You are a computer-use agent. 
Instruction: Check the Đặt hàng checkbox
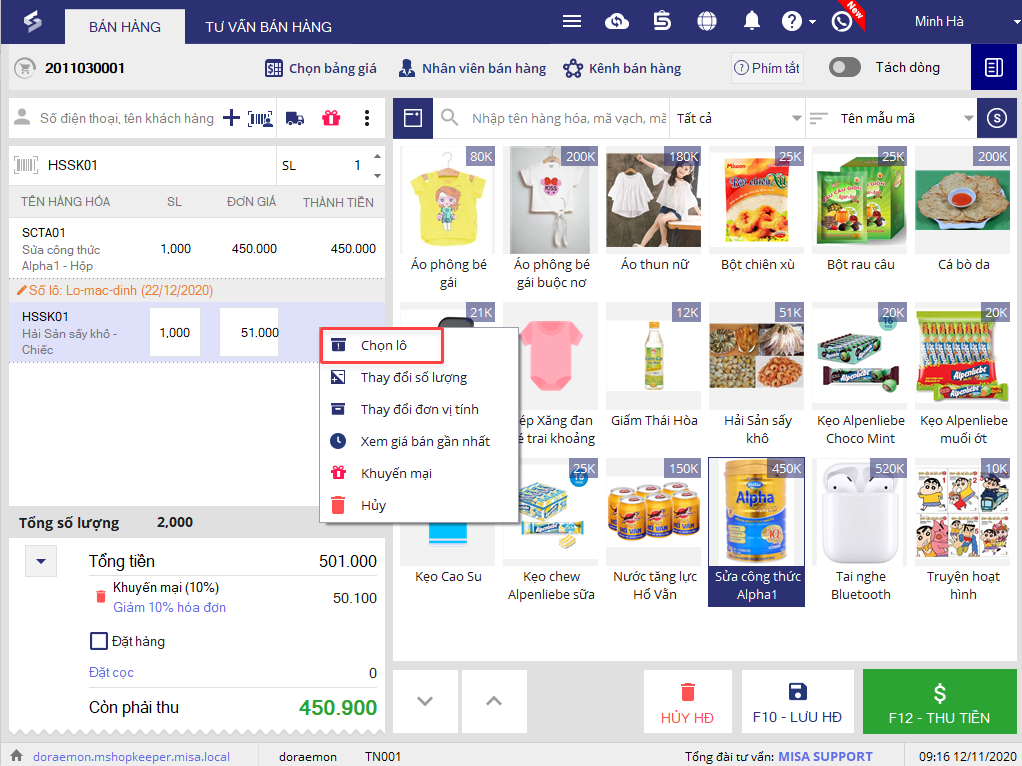tap(98, 641)
